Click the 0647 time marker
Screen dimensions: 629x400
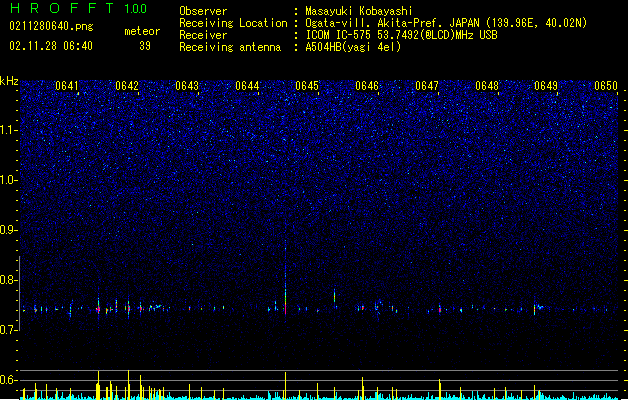(427, 86)
